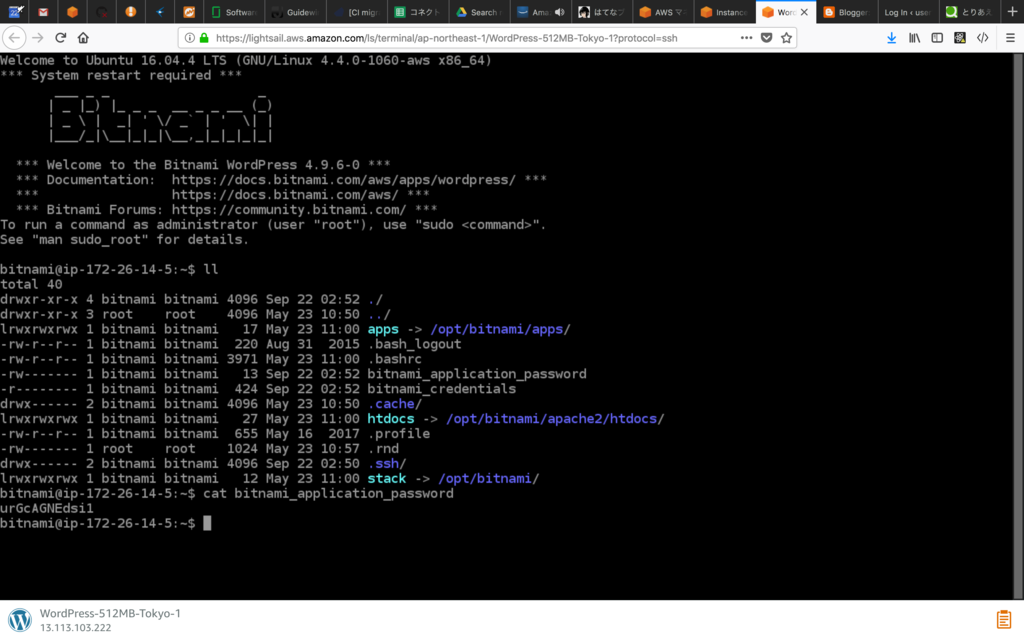The width and height of the screenshot is (1024, 640).
Task: Click the .cache/ directory name
Action: (x=394, y=404)
